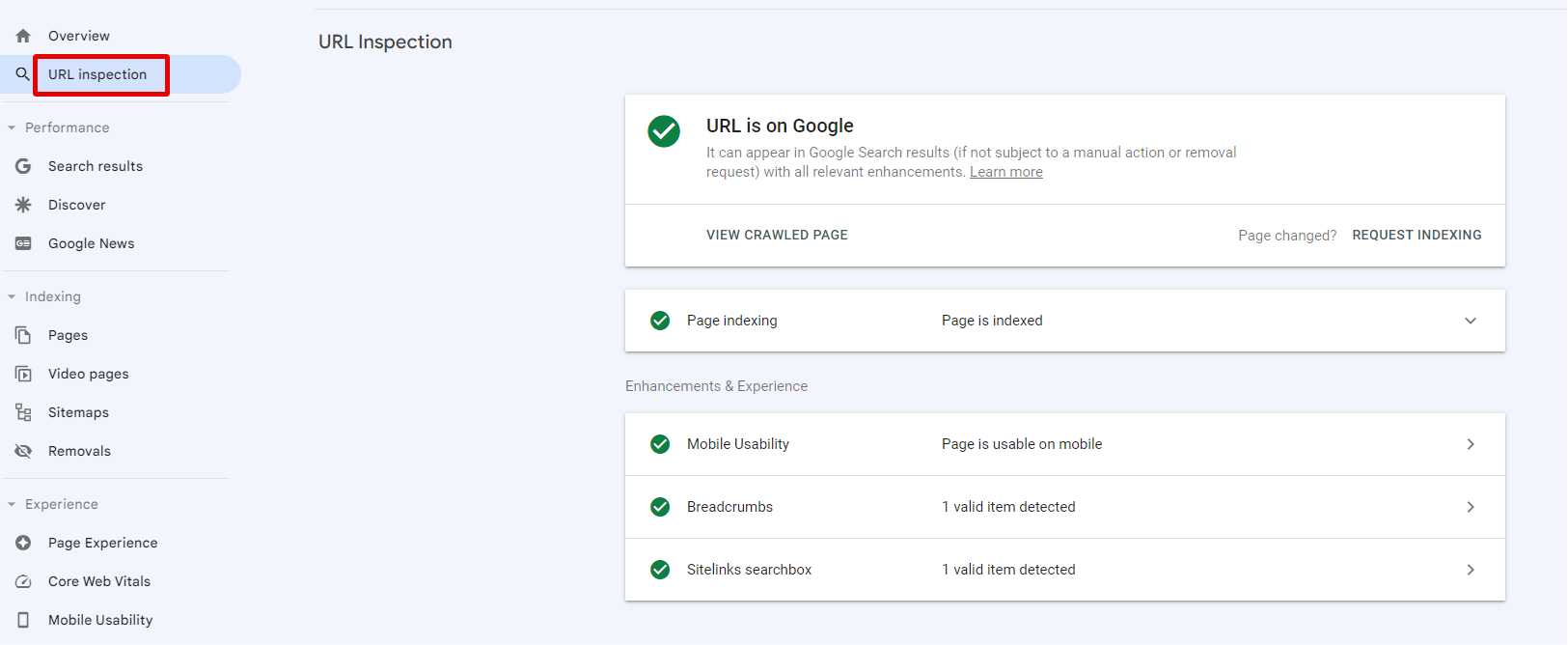The width and height of the screenshot is (1568, 645).
Task: Click the Mobile Usability row label in results
Action: (738, 444)
